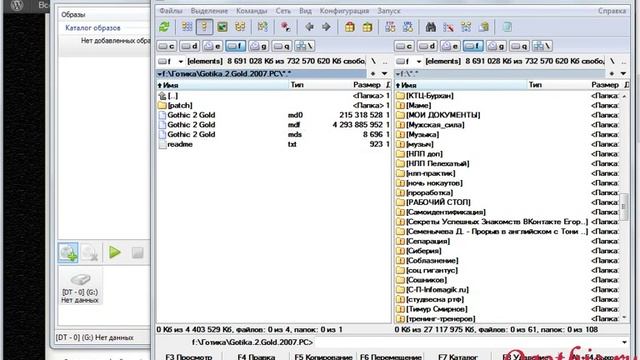The width and height of the screenshot is (640, 360).
Task: Select drive e in right panel
Action: pyautogui.click(x=451, y=46)
